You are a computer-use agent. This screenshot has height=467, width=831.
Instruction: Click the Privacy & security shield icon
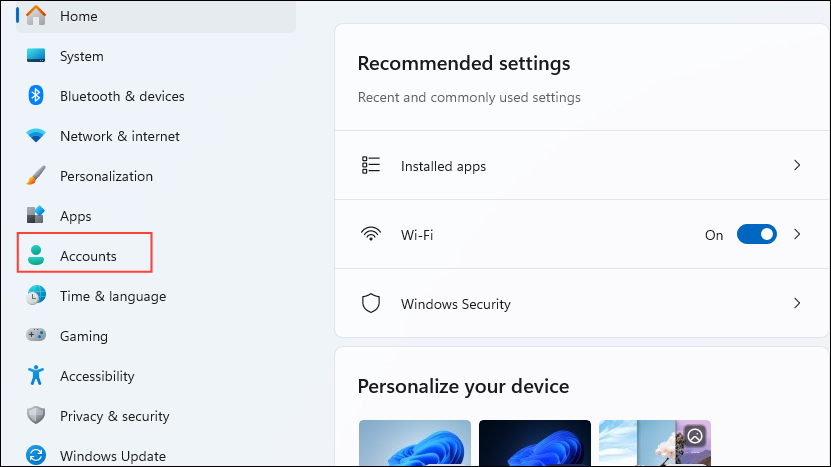pyautogui.click(x=36, y=415)
